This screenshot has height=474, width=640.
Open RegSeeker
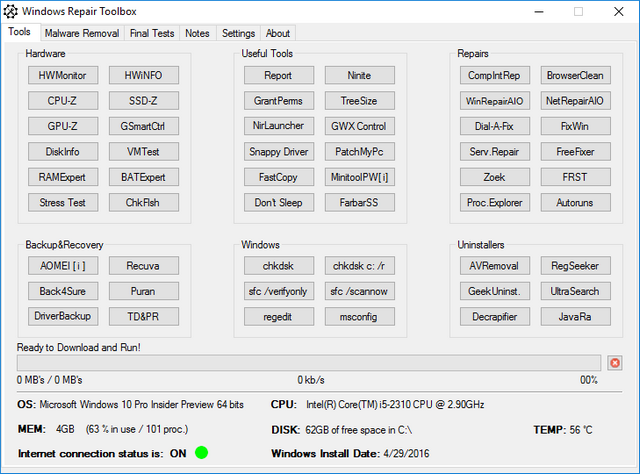pyautogui.click(x=576, y=266)
